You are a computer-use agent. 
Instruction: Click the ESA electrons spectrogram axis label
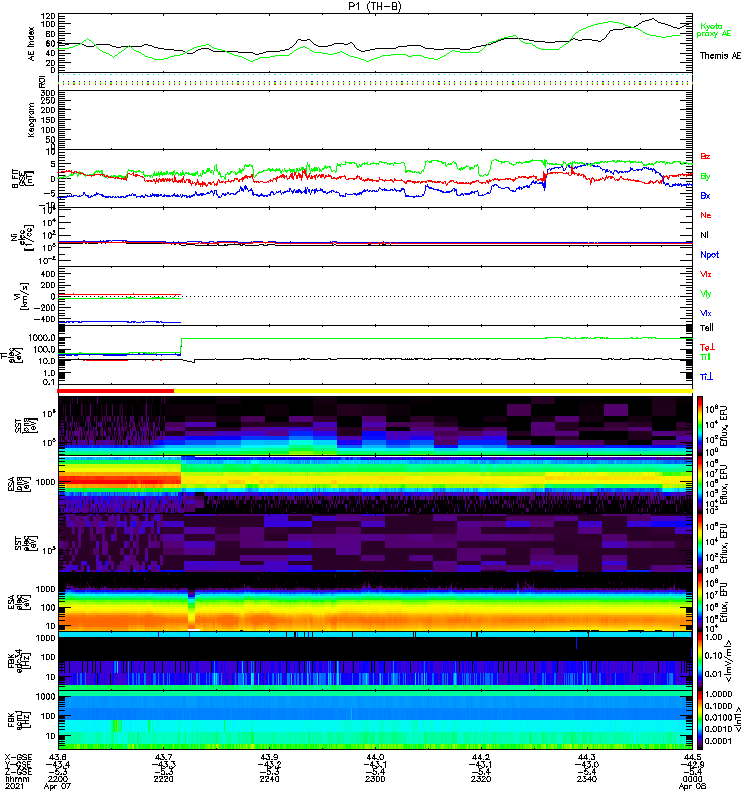pos(18,602)
